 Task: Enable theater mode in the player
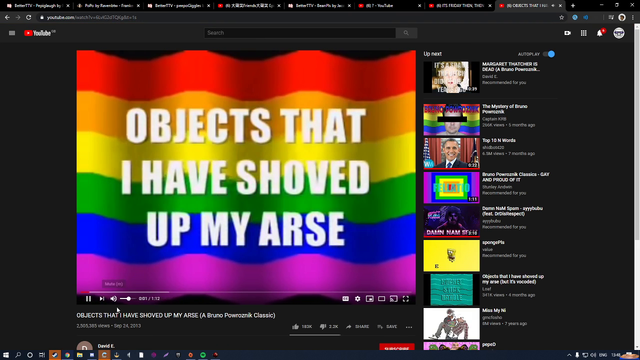click(381, 299)
